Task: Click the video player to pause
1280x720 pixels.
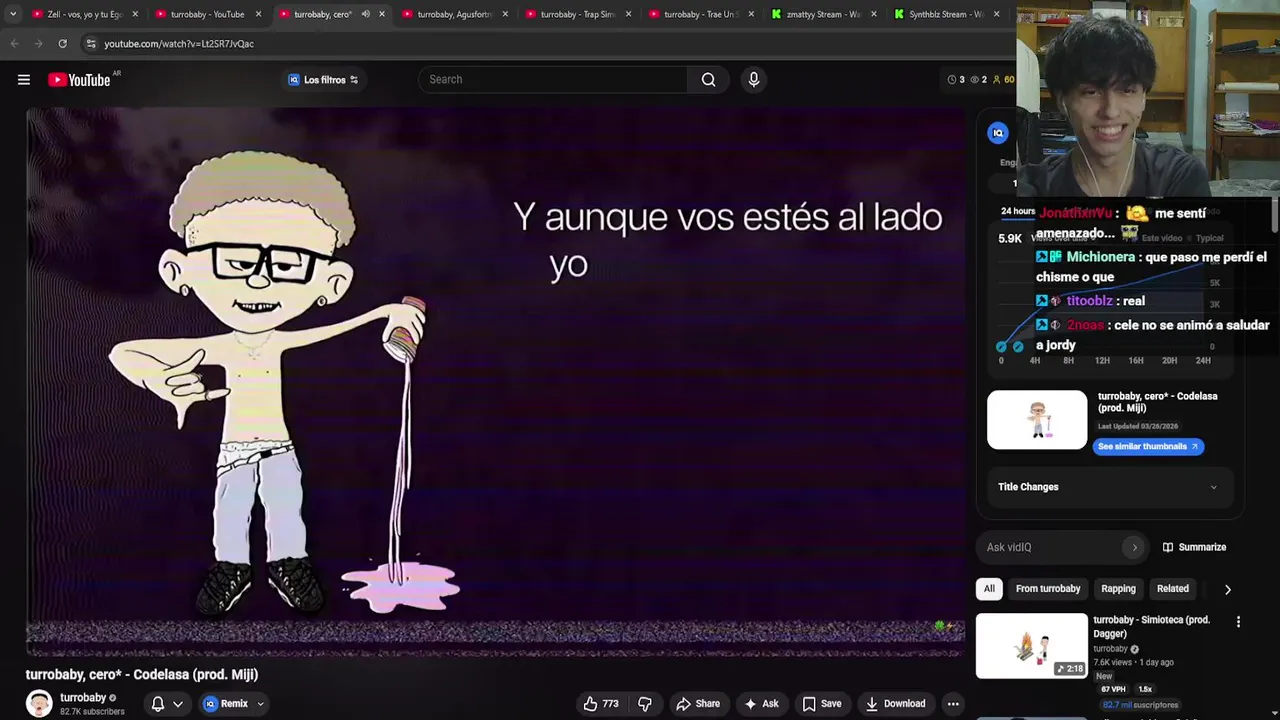Action: pyautogui.click(x=495, y=382)
